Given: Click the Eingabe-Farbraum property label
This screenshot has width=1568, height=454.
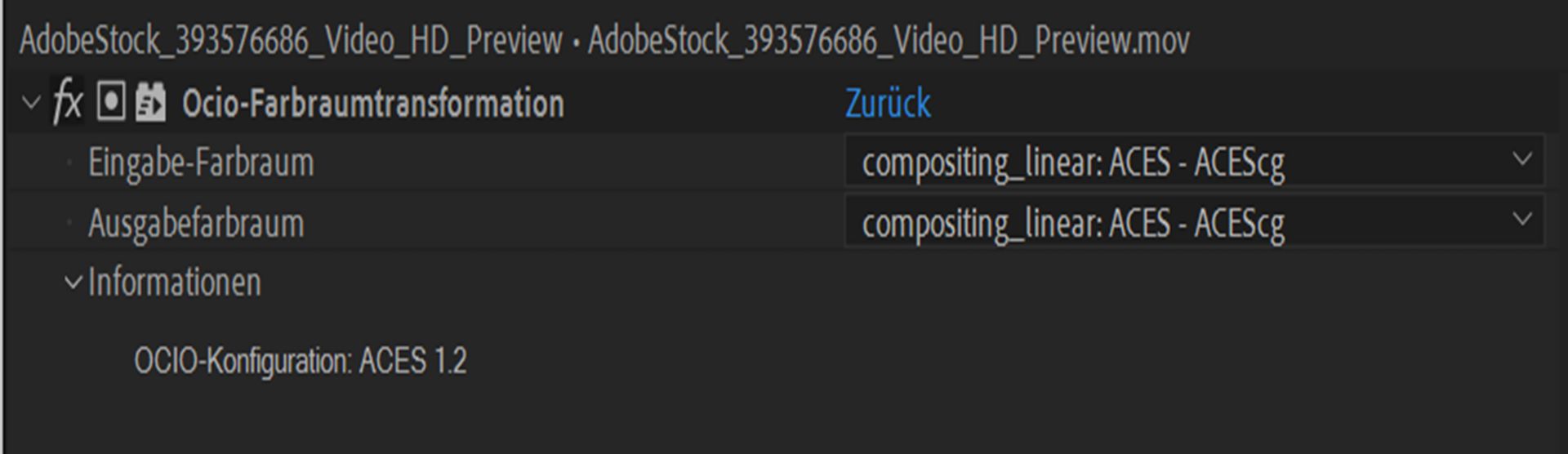Looking at the screenshot, I should tap(201, 162).
